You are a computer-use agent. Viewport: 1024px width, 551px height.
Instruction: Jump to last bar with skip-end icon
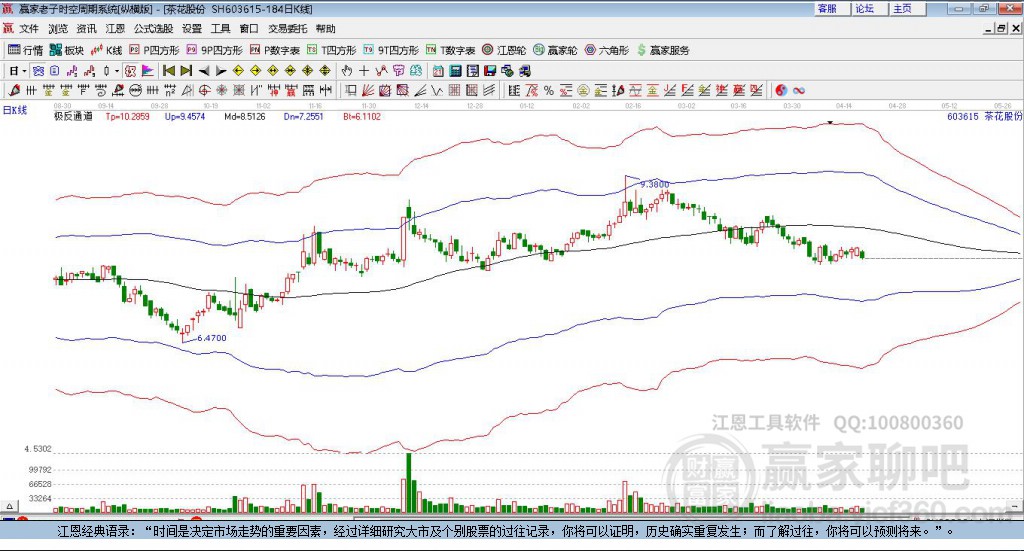[186, 71]
